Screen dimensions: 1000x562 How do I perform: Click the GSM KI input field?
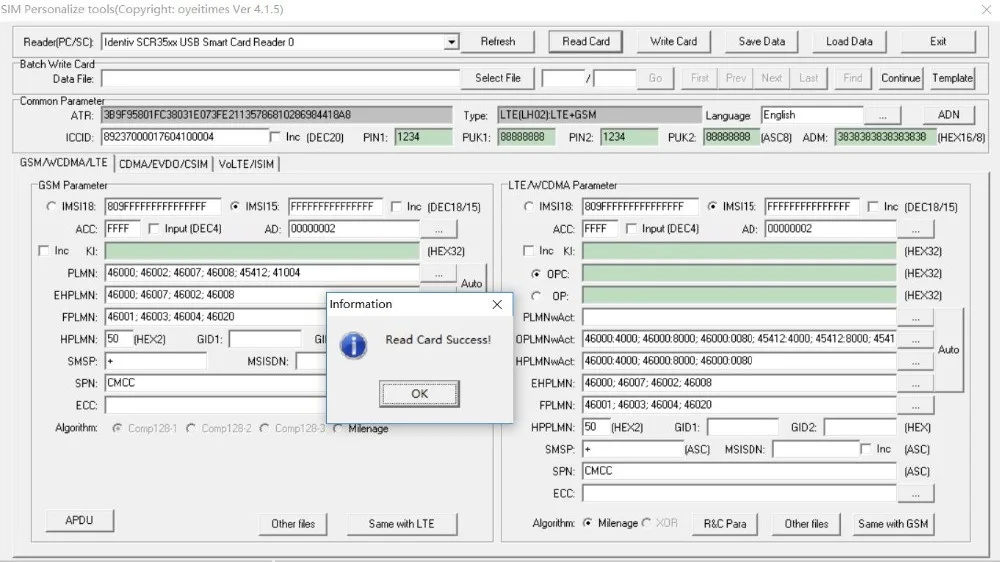coord(261,251)
